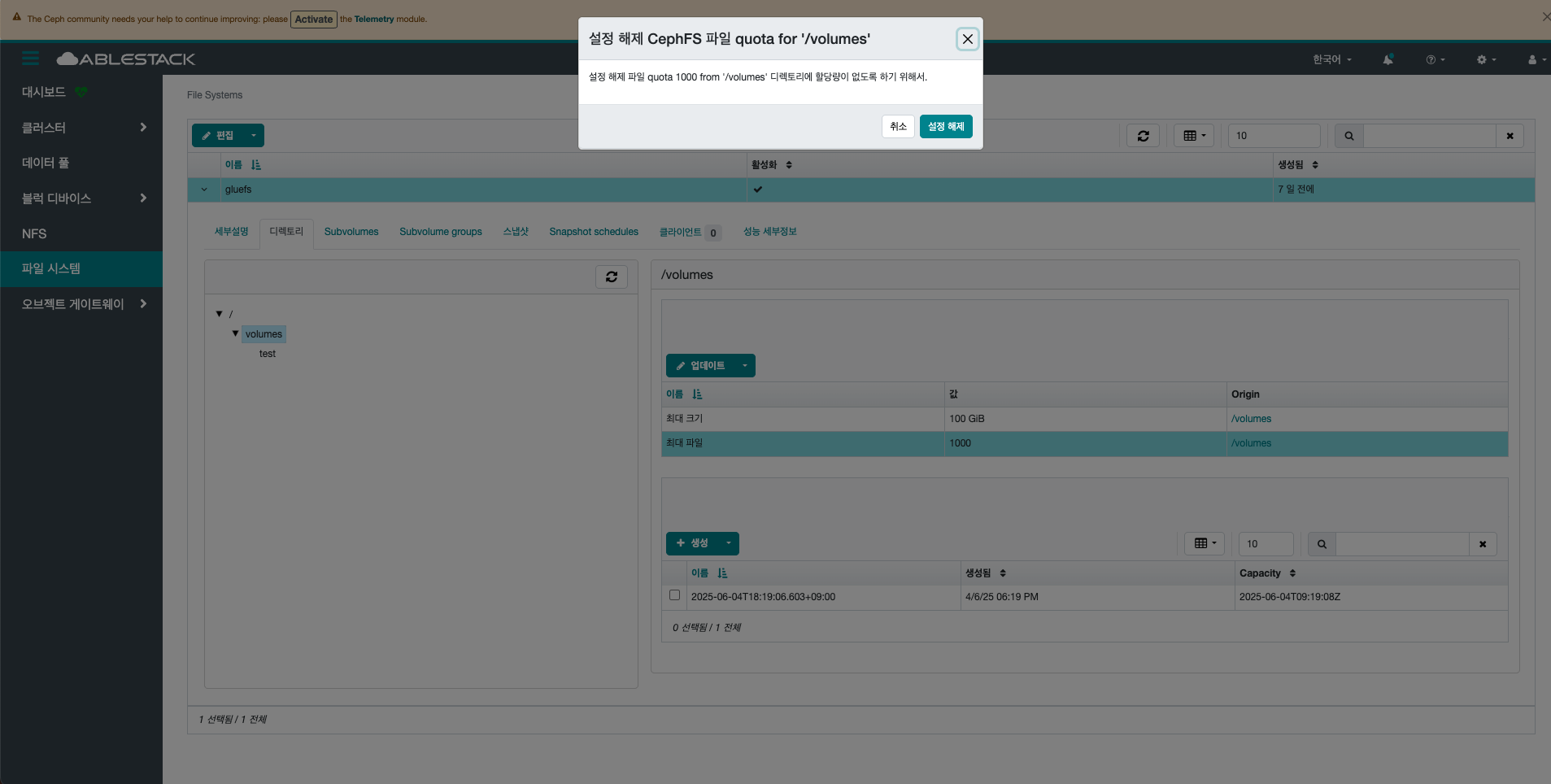Image resolution: width=1551 pixels, height=784 pixels.
Task: Open the user profile icon menu
Action: pyautogui.click(x=1536, y=59)
